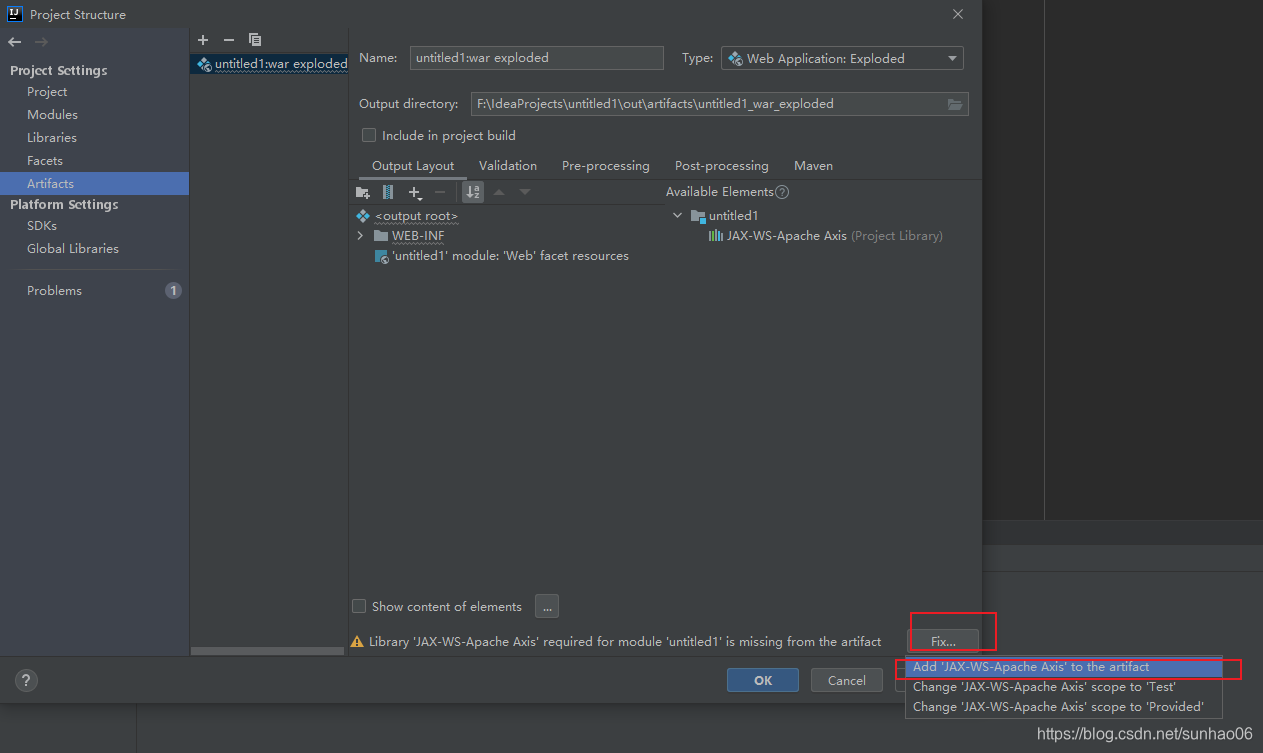Click the ellipsis button beside Show content
The image size is (1263, 753).
[547, 606]
